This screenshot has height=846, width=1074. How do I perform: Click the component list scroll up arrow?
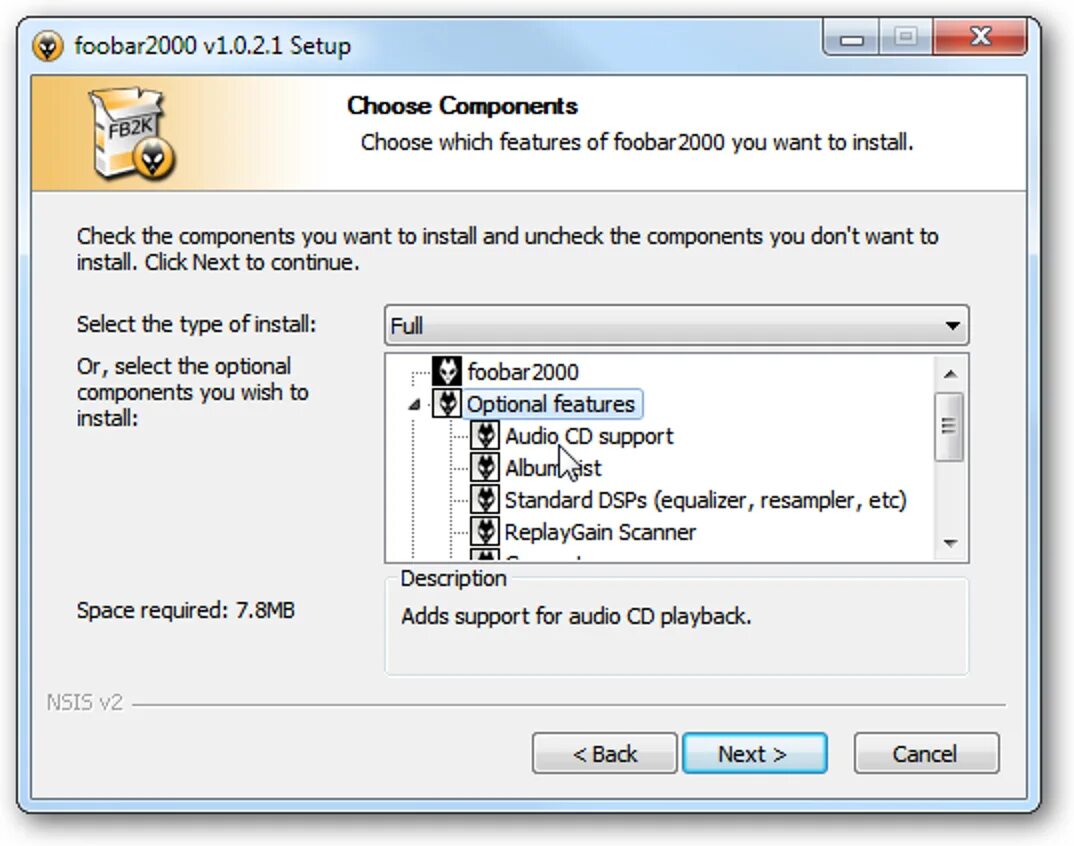949,373
